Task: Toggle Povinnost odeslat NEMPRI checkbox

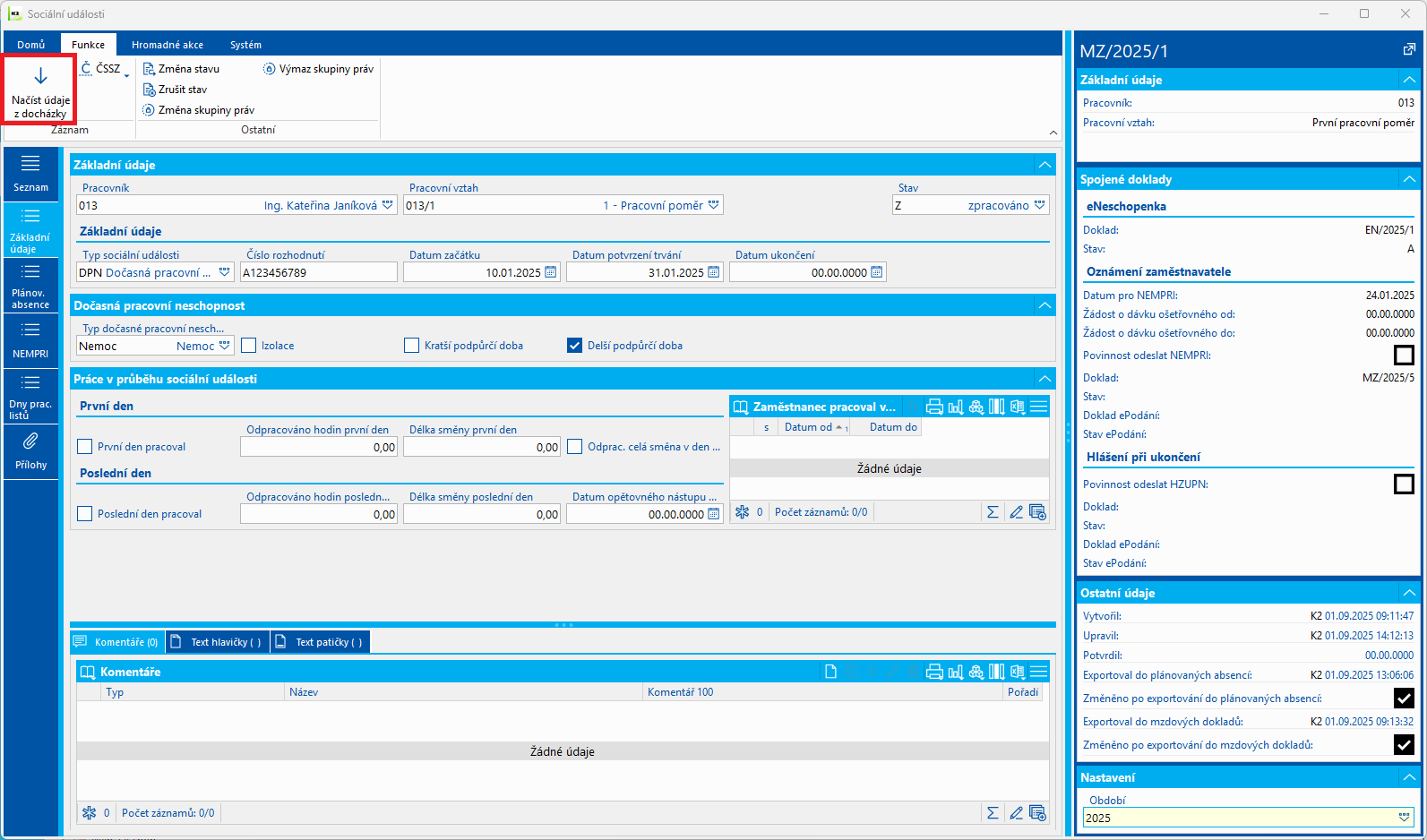Action: click(1404, 356)
